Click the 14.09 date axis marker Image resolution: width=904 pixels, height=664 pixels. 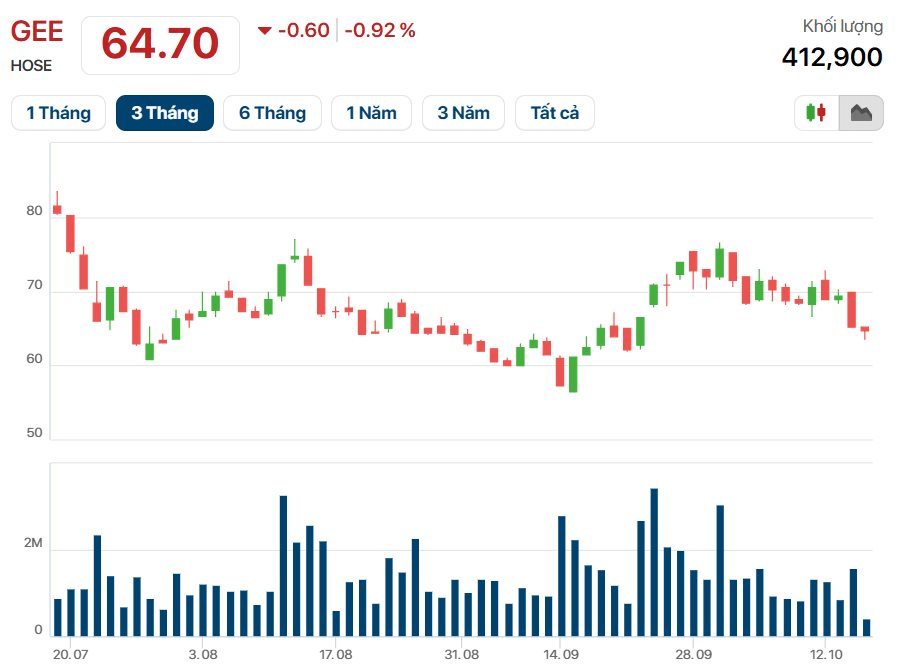560,654
